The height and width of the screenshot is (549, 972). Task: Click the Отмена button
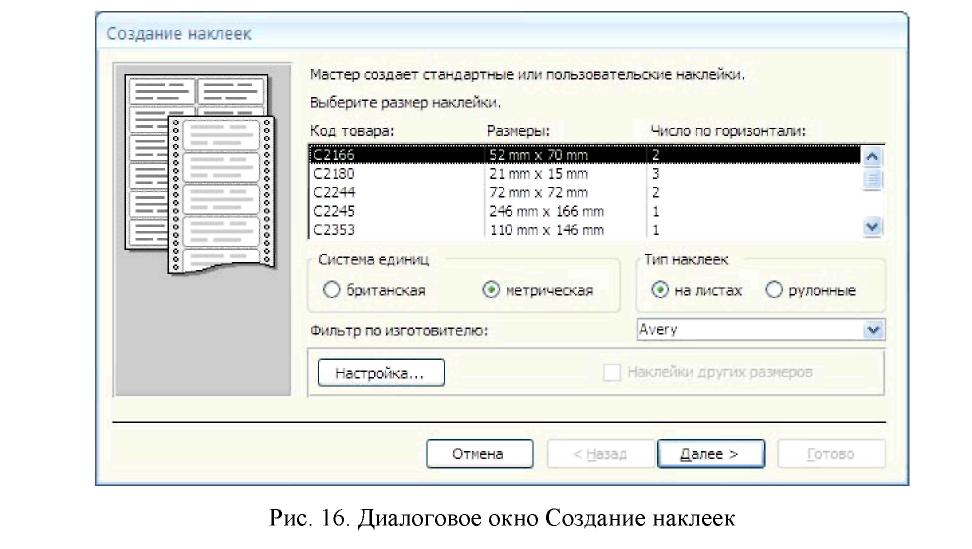[x=480, y=454]
